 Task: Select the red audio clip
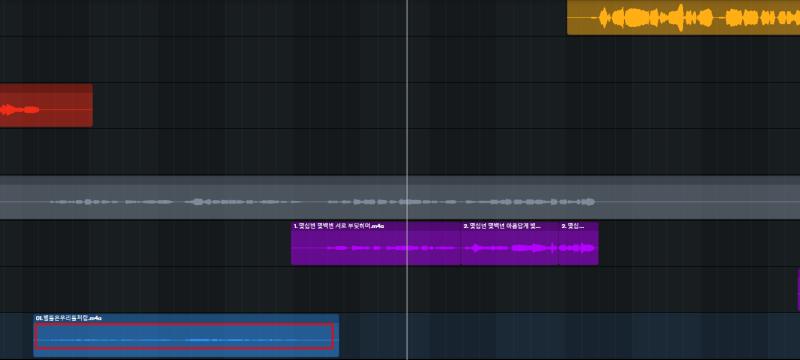[46, 106]
